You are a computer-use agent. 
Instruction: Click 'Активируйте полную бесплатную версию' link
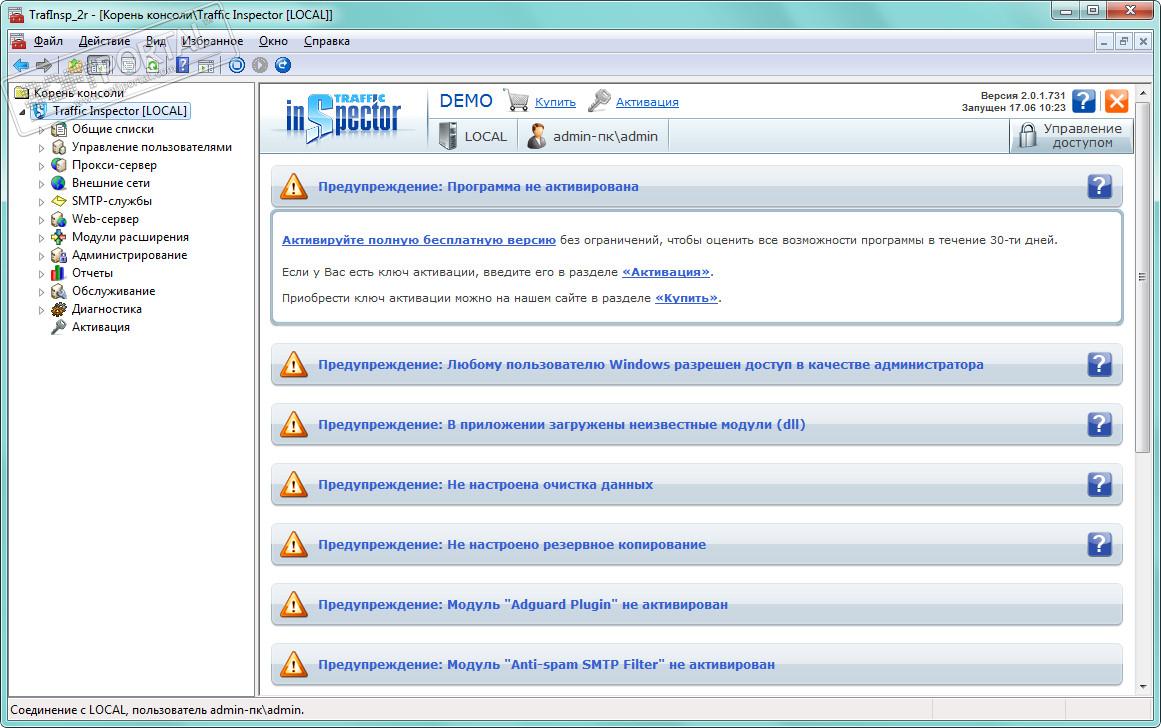click(x=419, y=240)
